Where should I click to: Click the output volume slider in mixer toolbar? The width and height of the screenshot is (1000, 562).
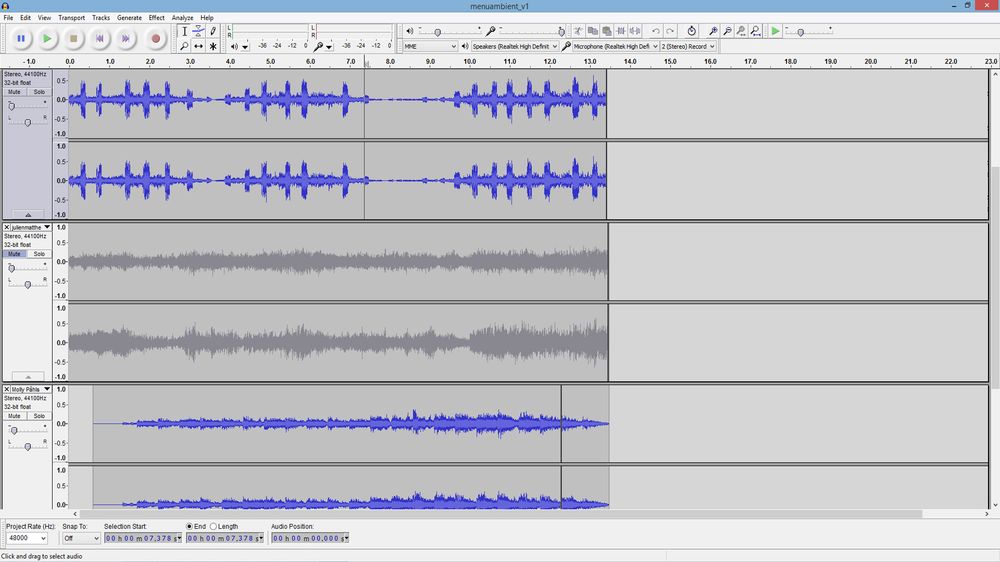450,31
